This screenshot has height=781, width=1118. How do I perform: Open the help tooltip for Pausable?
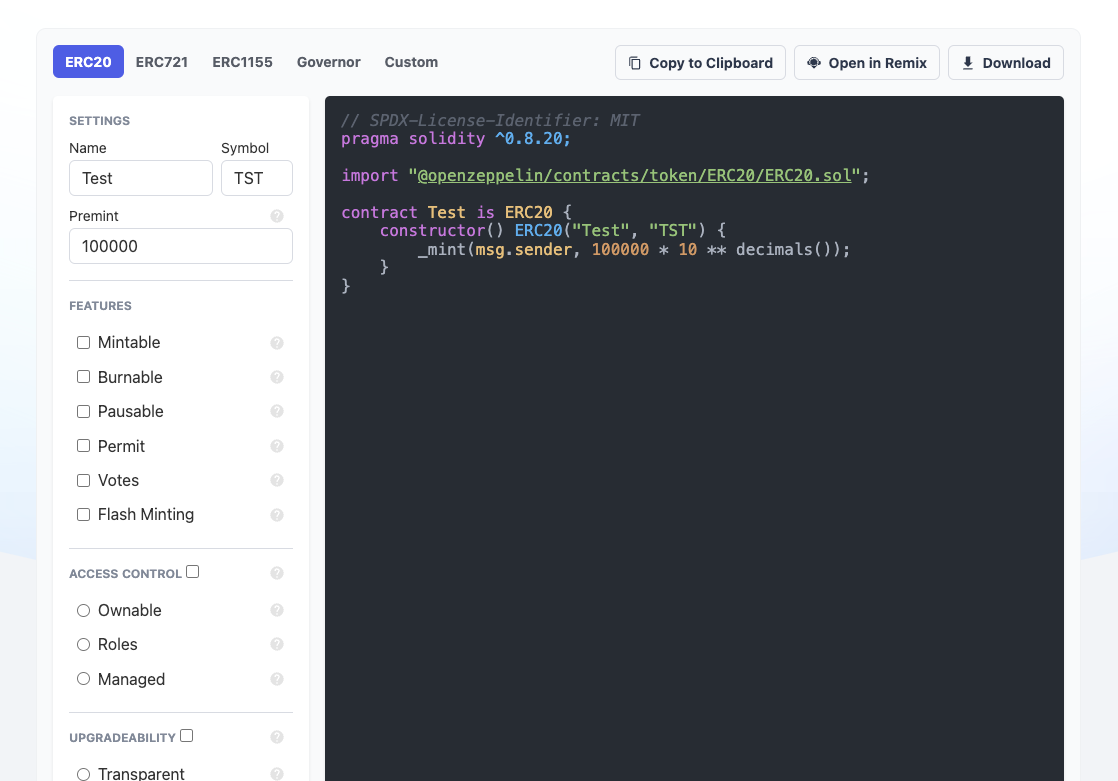(277, 411)
